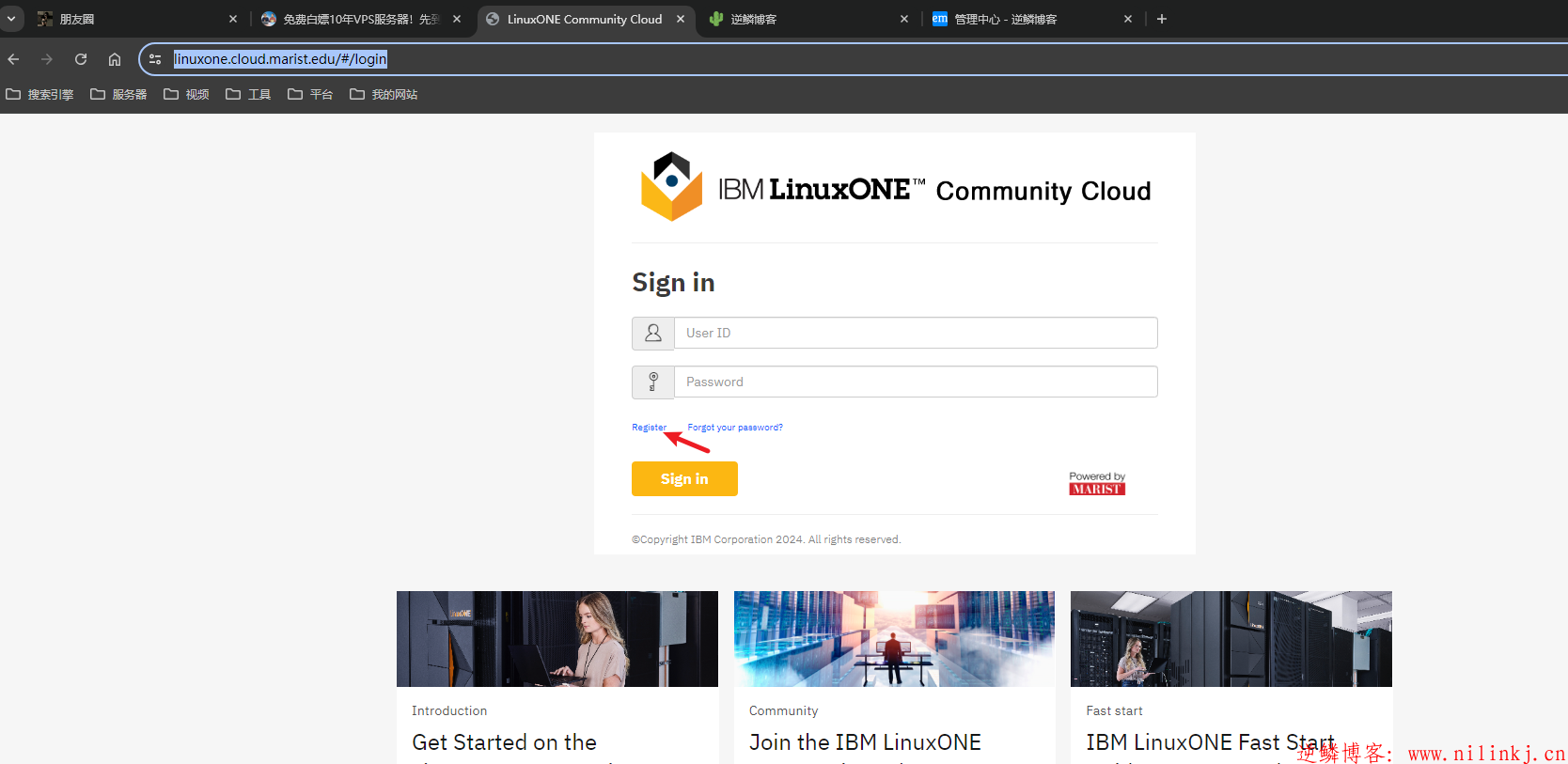Click the Introduction card label

[449, 710]
